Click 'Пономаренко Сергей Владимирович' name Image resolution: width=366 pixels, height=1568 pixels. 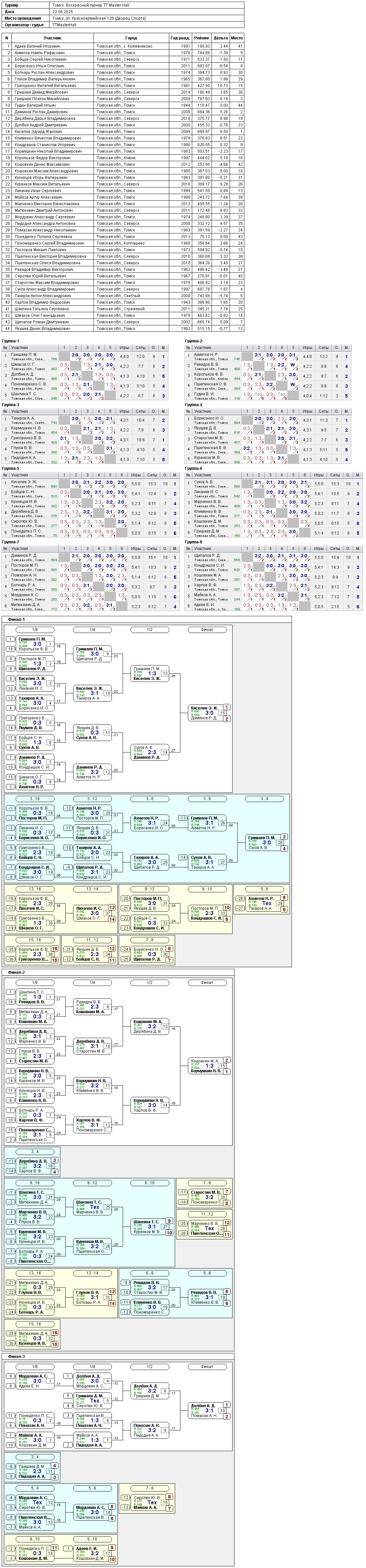click(49, 244)
